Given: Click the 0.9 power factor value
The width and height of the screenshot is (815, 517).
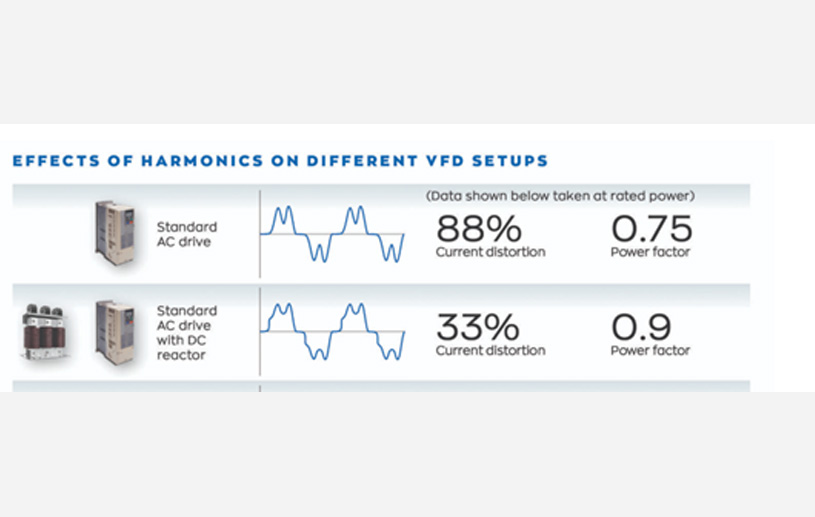Looking at the screenshot, I should coord(642,327).
